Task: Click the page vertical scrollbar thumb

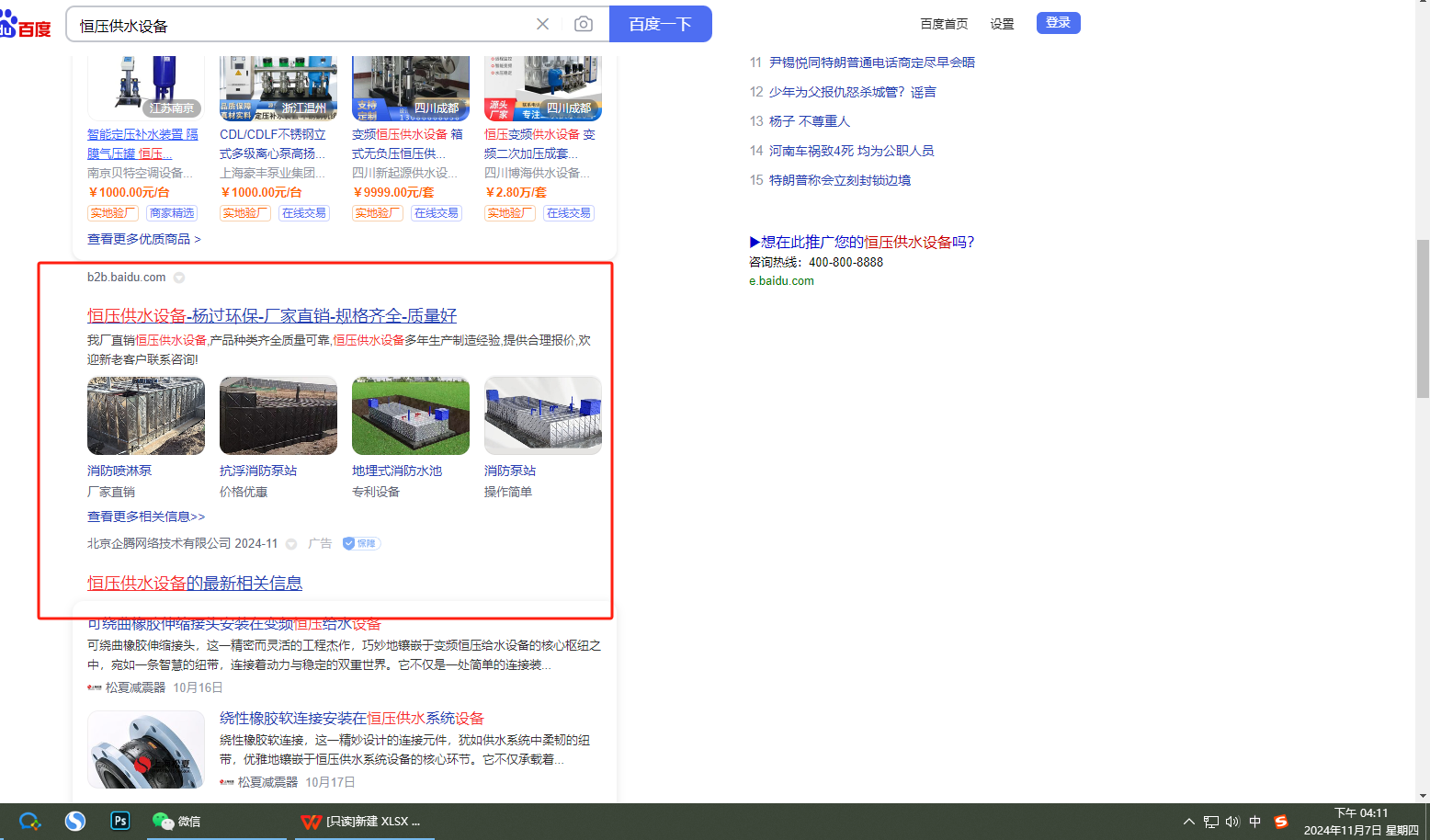Action: [1423, 318]
